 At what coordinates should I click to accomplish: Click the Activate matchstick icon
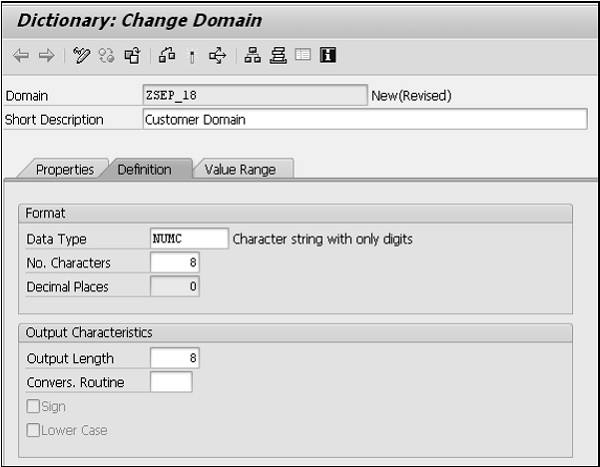tap(192, 57)
